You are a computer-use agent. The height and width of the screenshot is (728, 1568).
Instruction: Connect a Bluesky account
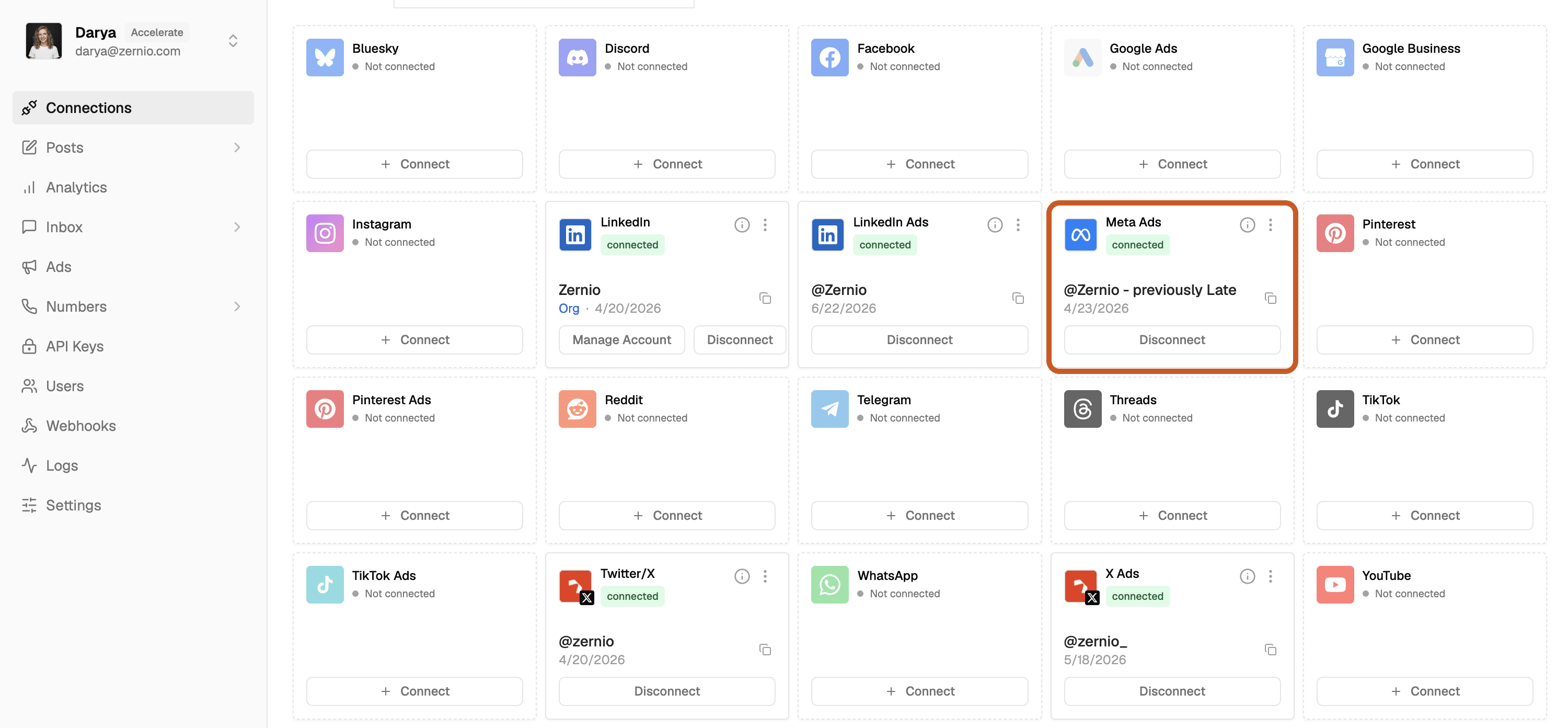click(x=414, y=164)
